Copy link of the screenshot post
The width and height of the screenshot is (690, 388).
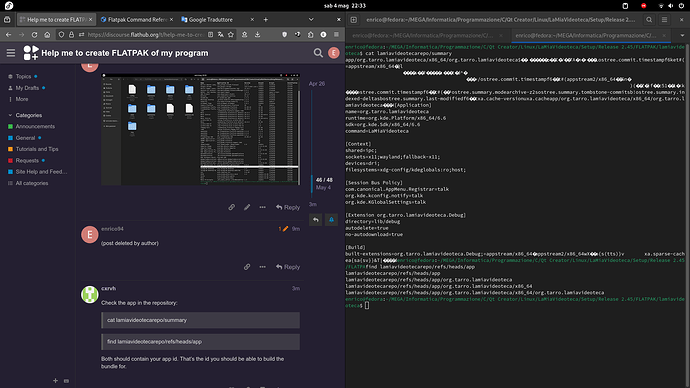click(231, 207)
